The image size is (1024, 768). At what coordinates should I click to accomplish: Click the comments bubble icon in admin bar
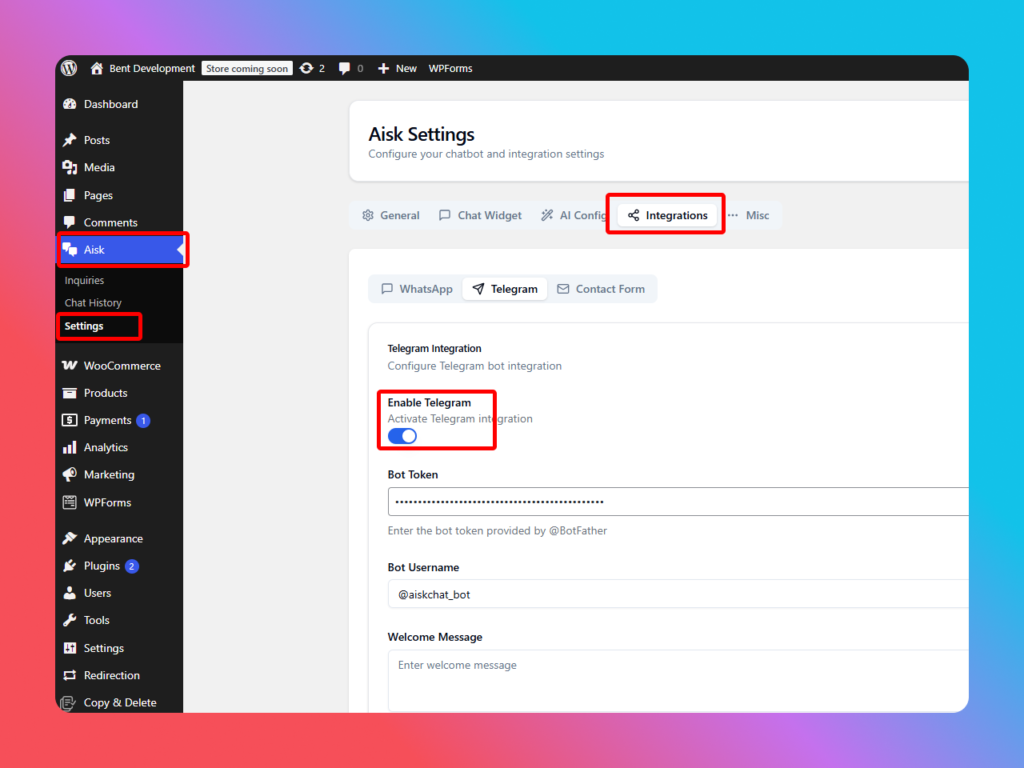[x=345, y=68]
